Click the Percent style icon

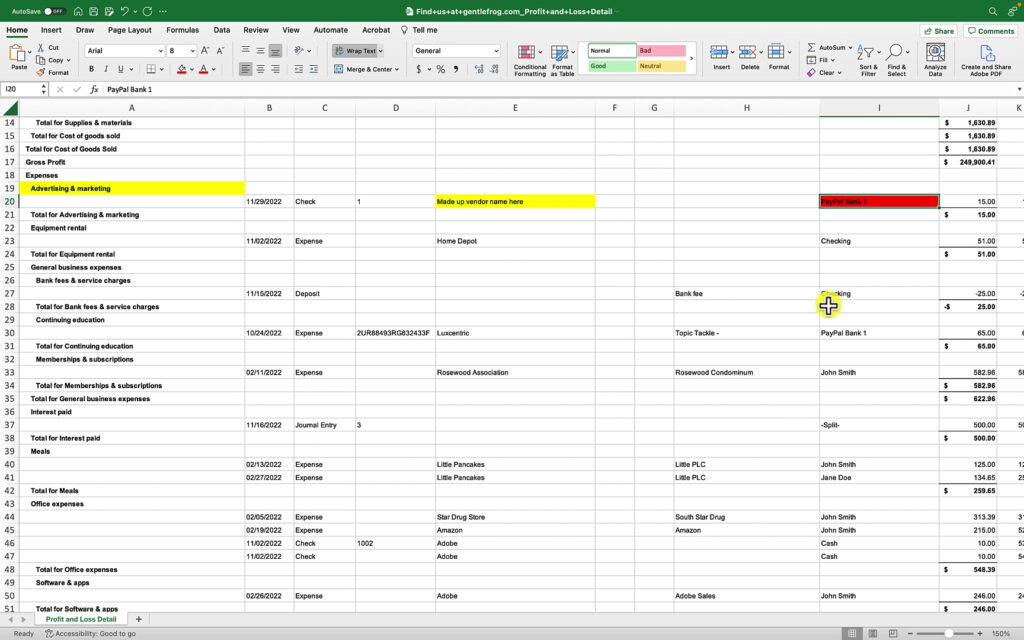coord(439,71)
